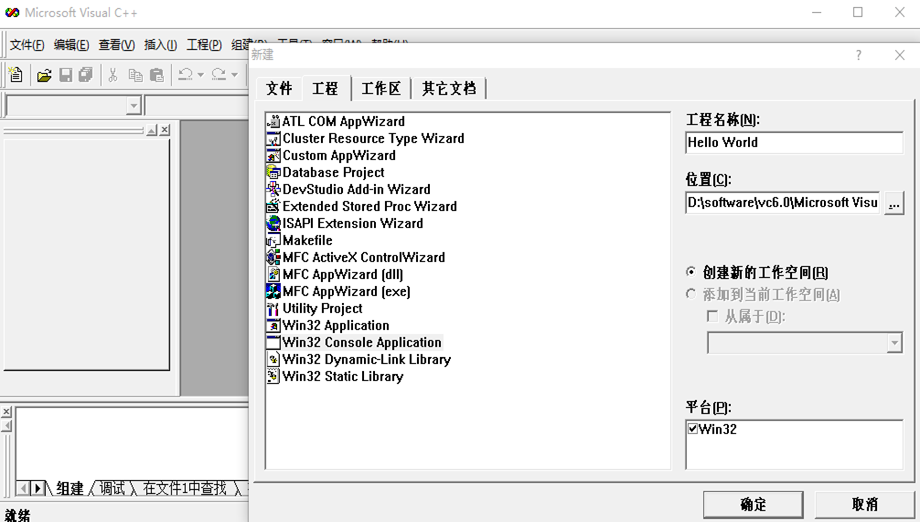
Task: Open the 工程(P) menu
Action: (204, 45)
